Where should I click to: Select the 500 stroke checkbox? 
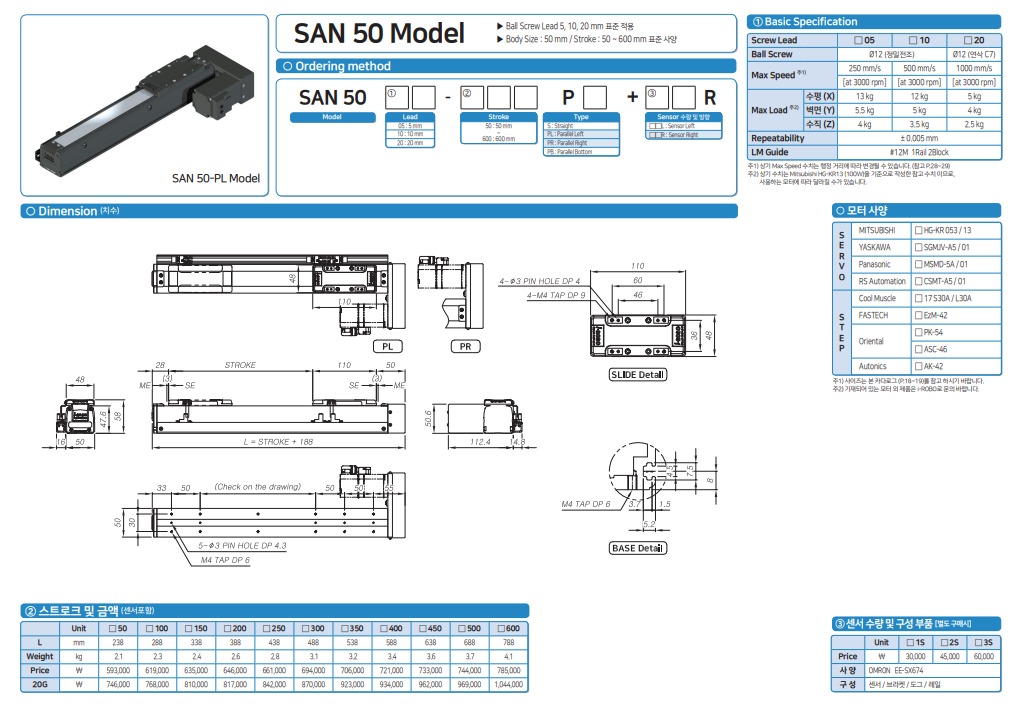tap(461, 628)
